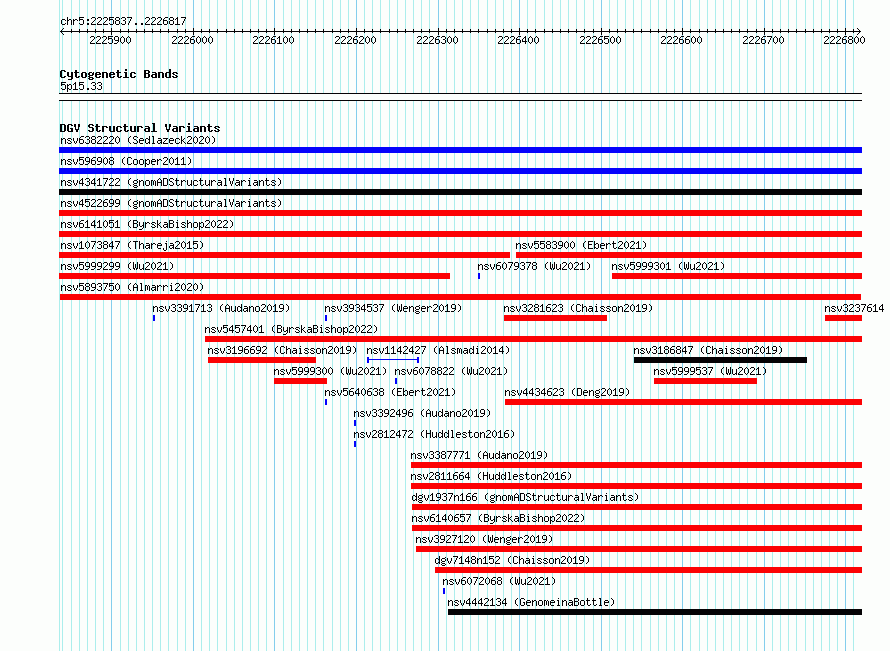Select the black bar for nsv4341722 (gnomADStructuralVariants)
The height and width of the screenshot is (651, 890).
(460, 192)
